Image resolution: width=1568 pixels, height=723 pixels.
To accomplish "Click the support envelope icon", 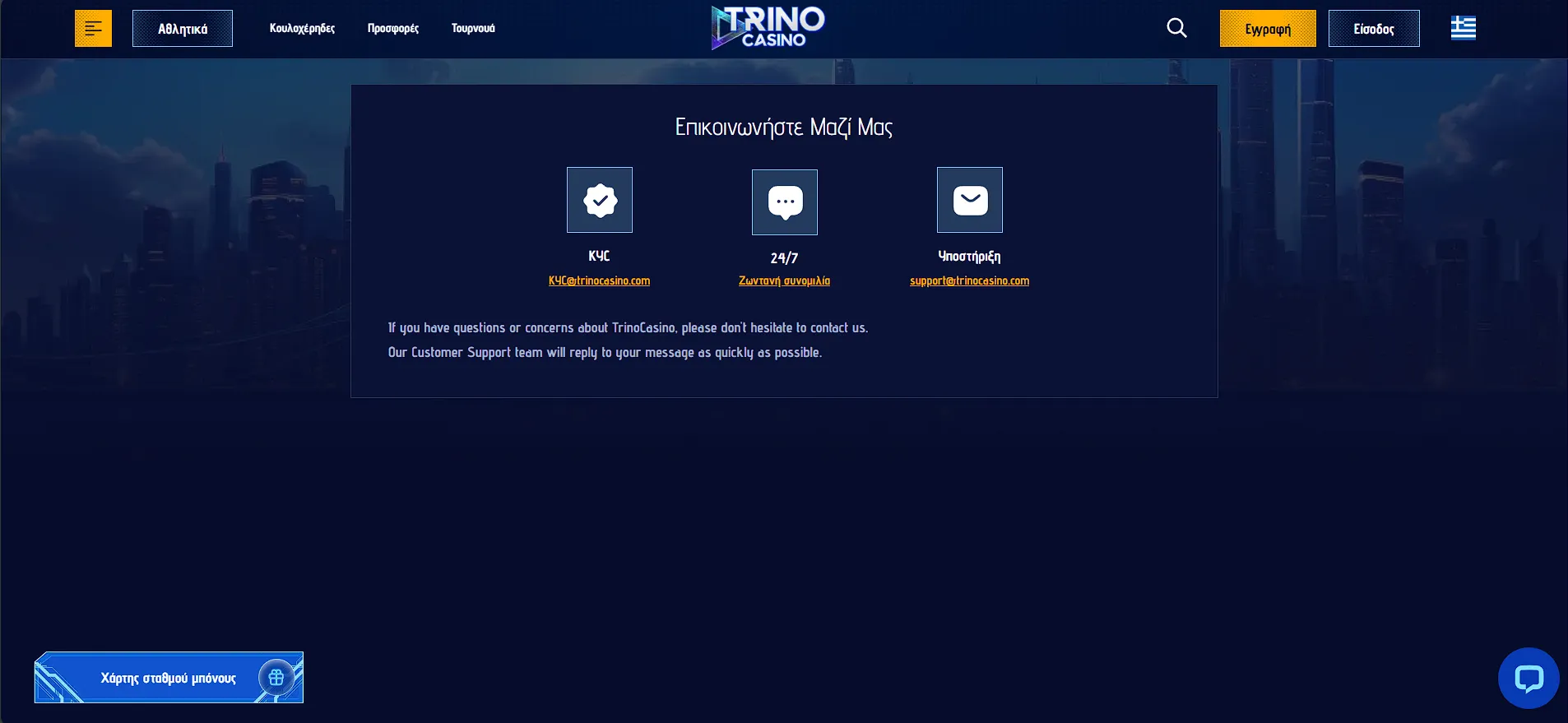I will (970, 200).
